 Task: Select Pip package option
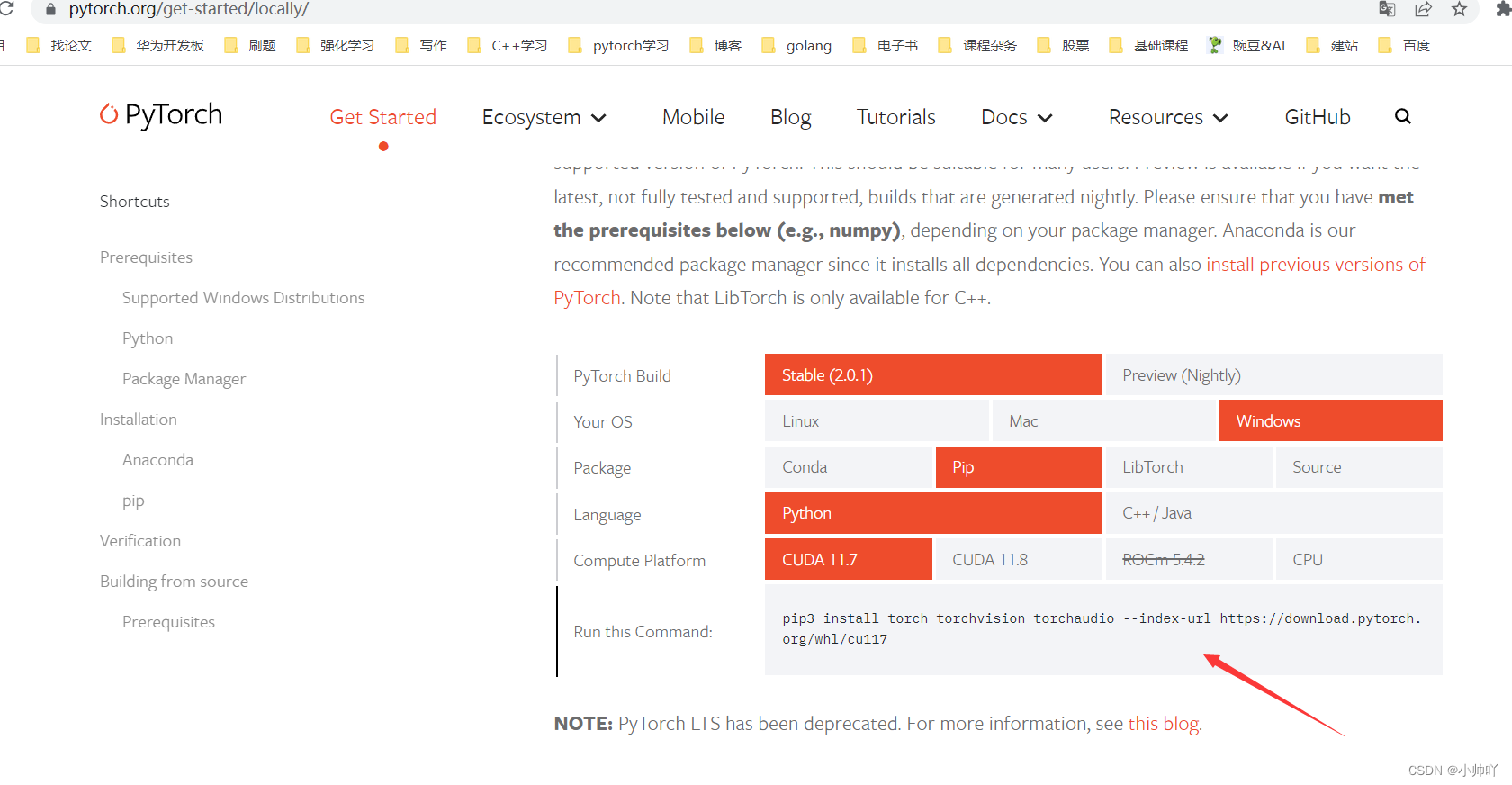[x=1019, y=466]
